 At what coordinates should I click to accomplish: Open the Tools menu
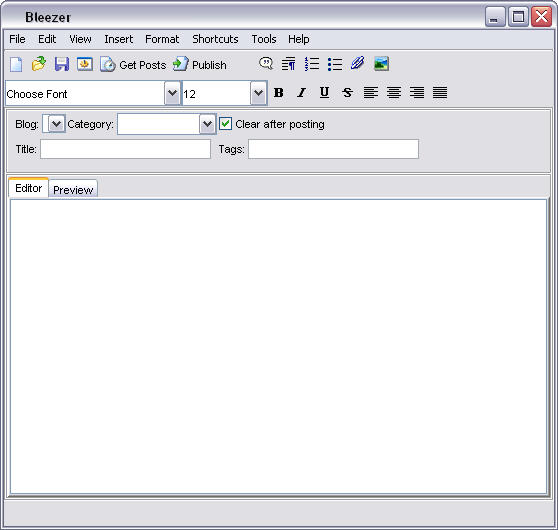264,39
